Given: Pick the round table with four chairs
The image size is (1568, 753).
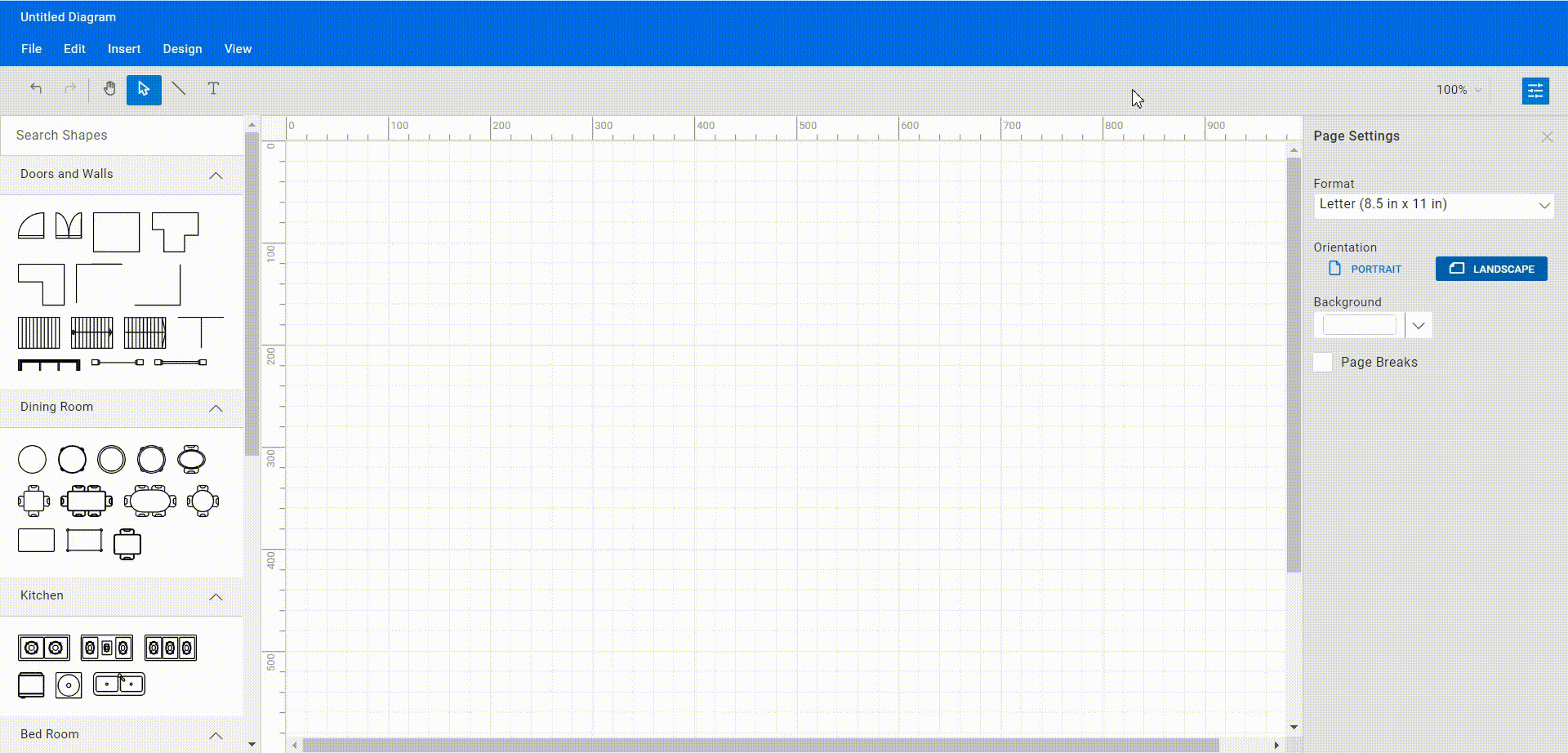Looking at the screenshot, I should pos(203,501).
